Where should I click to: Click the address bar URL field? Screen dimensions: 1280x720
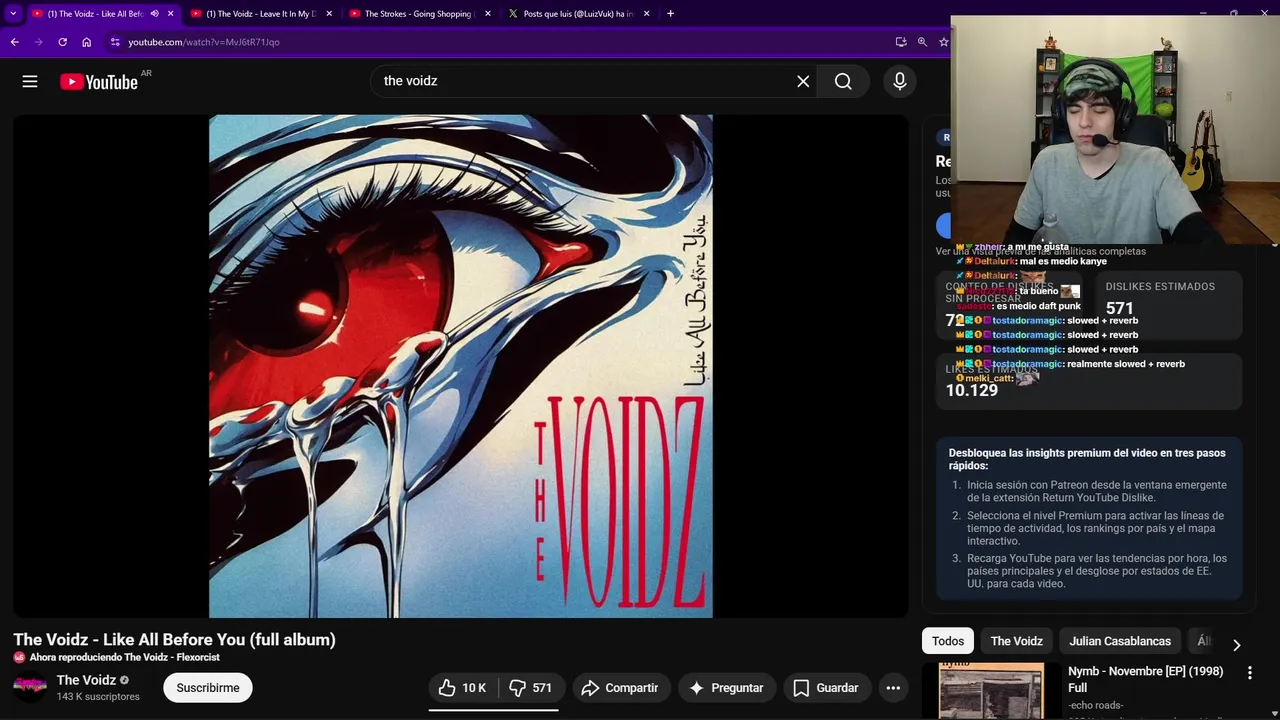tap(500, 42)
